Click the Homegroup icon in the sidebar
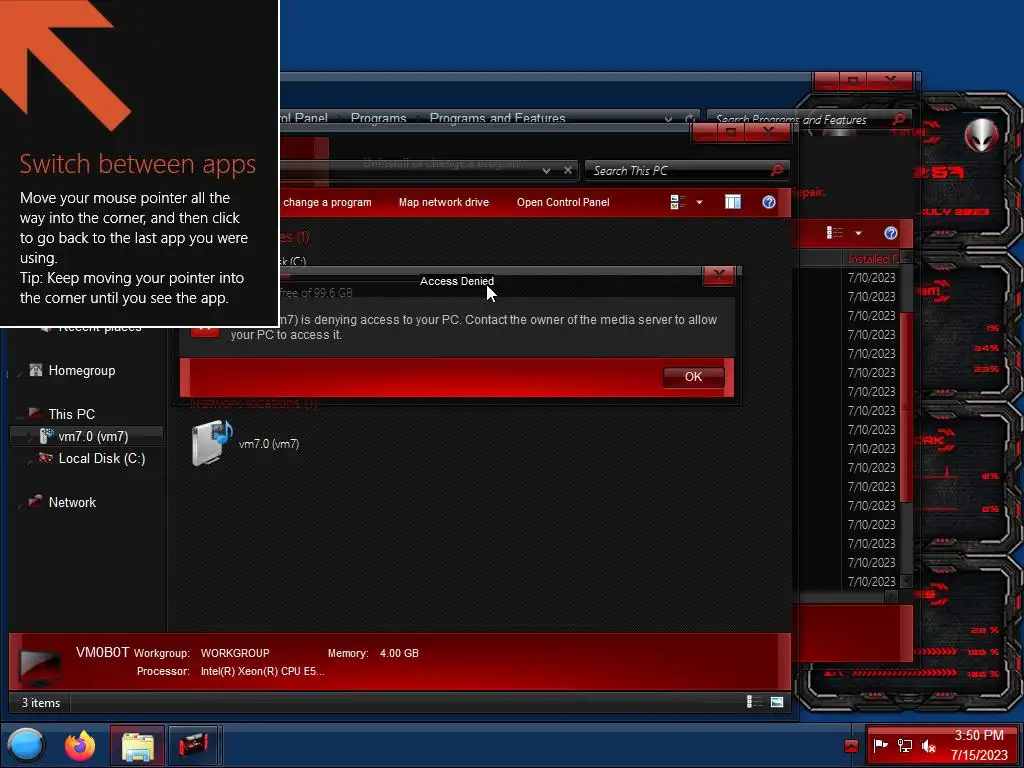Screen dimensions: 1024x768 36,370
